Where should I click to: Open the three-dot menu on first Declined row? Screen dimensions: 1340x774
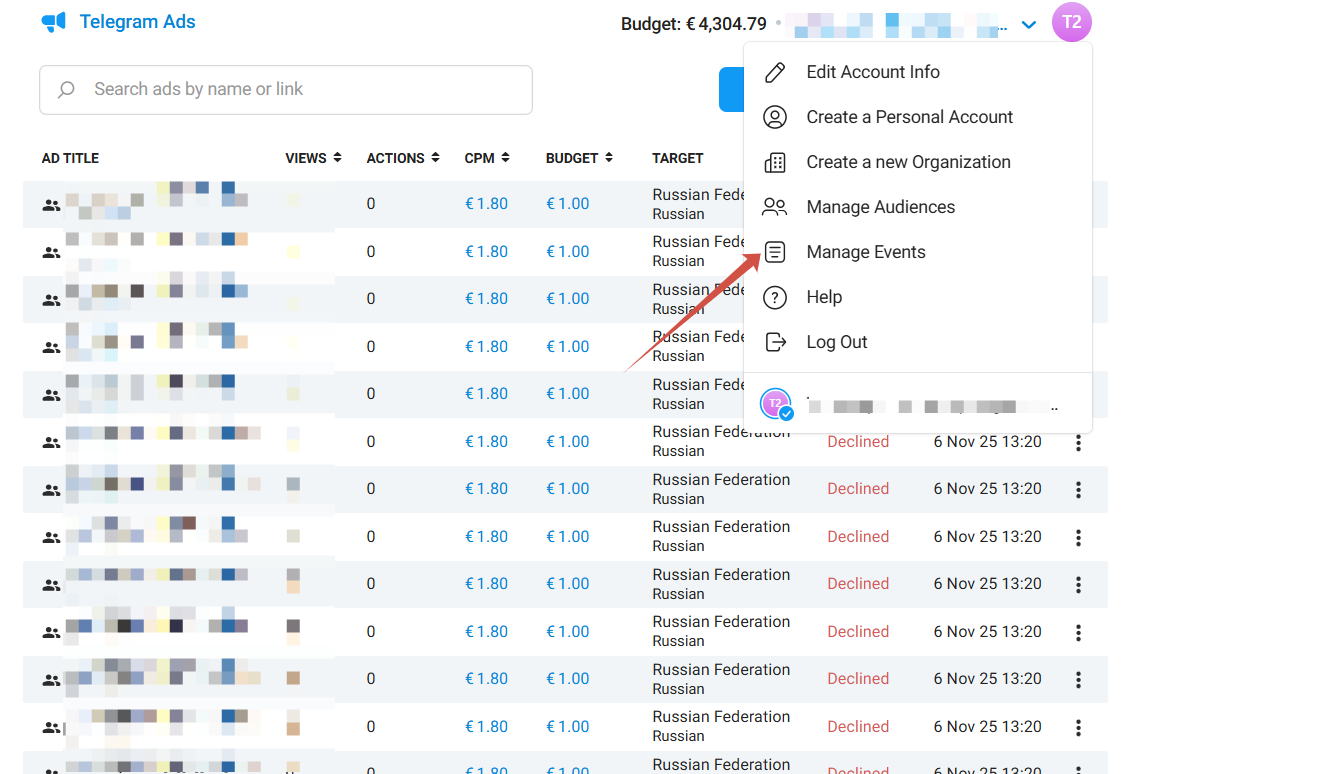(1078, 443)
